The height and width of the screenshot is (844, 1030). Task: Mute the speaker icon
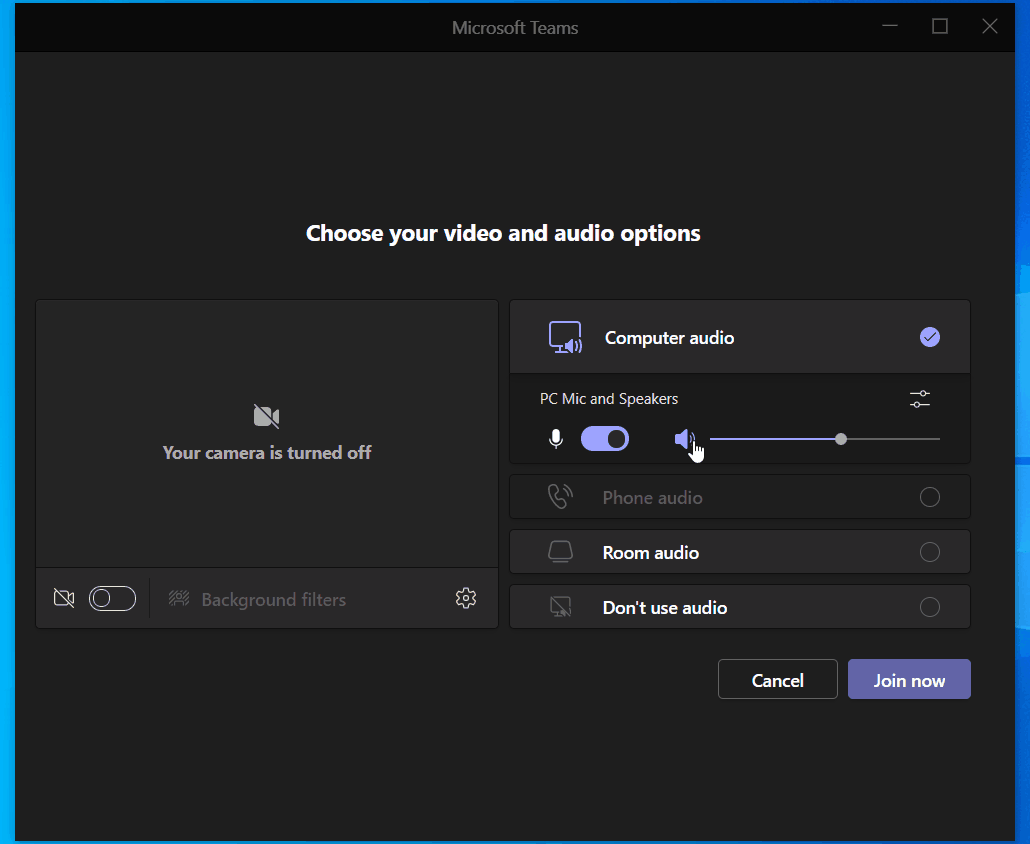pos(684,439)
